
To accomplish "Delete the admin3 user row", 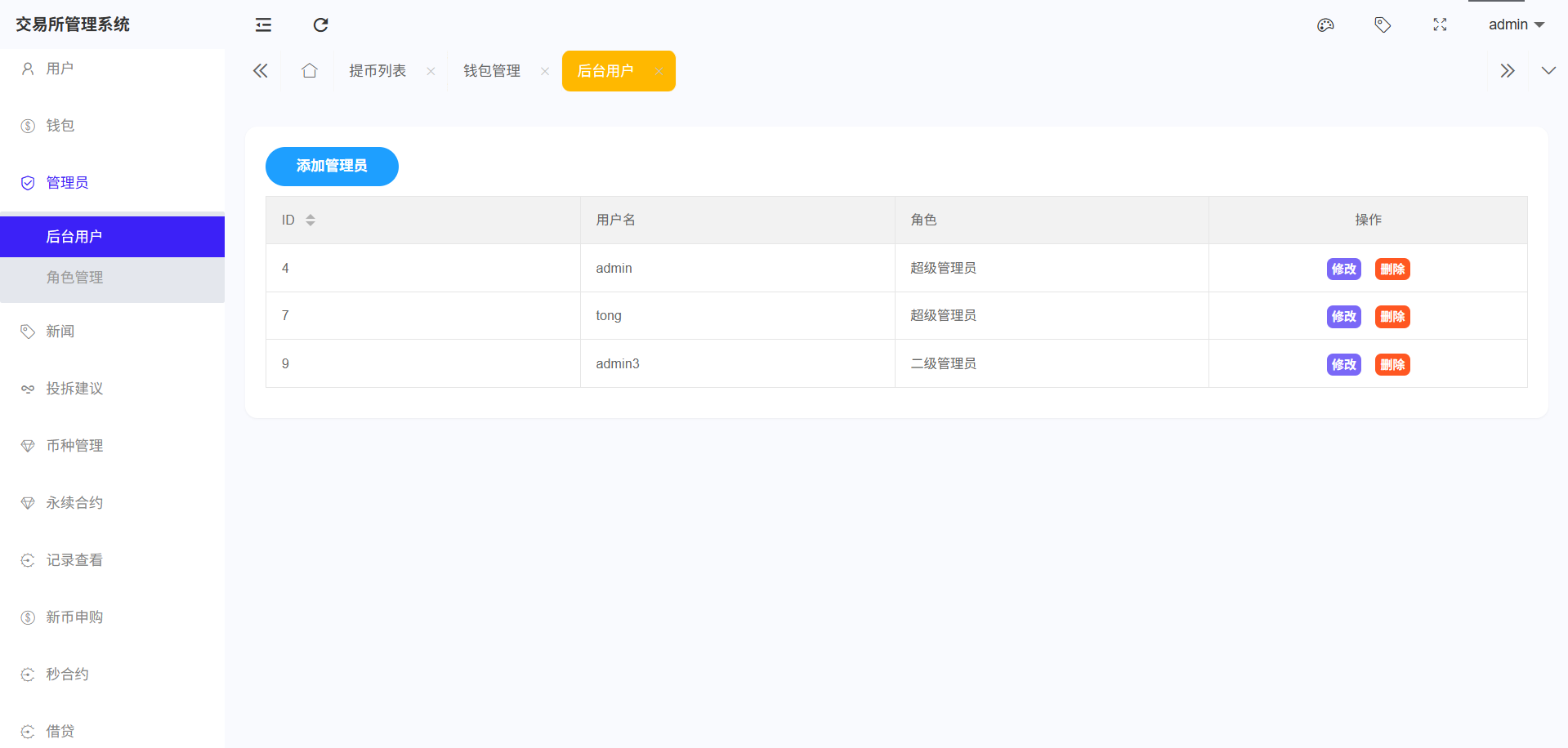I will pyautogui.click(x=1392, y=365).
